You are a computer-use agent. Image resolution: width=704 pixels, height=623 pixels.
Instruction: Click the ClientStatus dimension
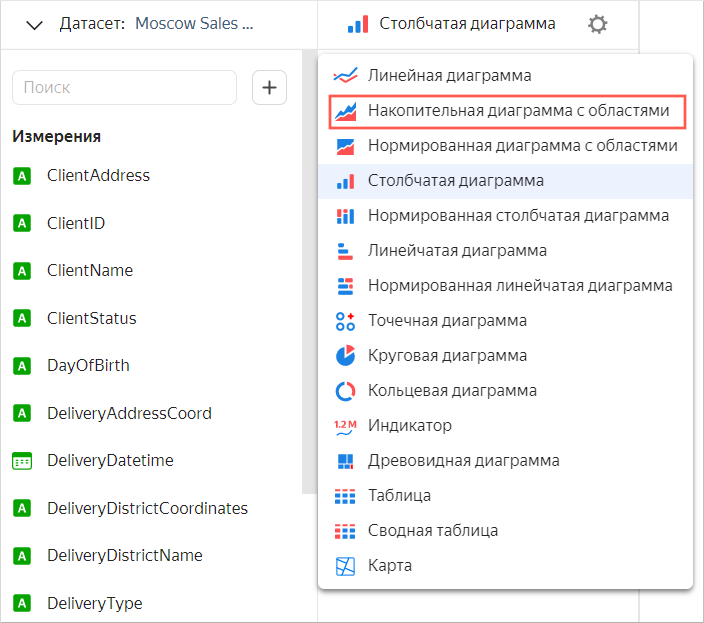point(92,318)
